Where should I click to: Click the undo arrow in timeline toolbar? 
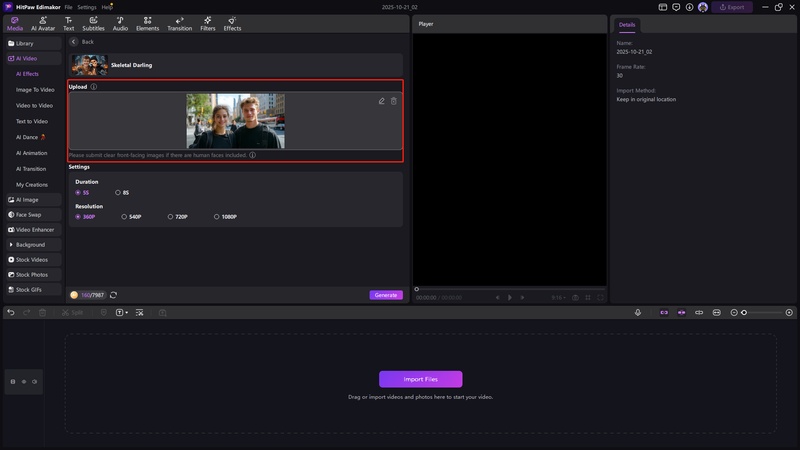click(11, 313)
